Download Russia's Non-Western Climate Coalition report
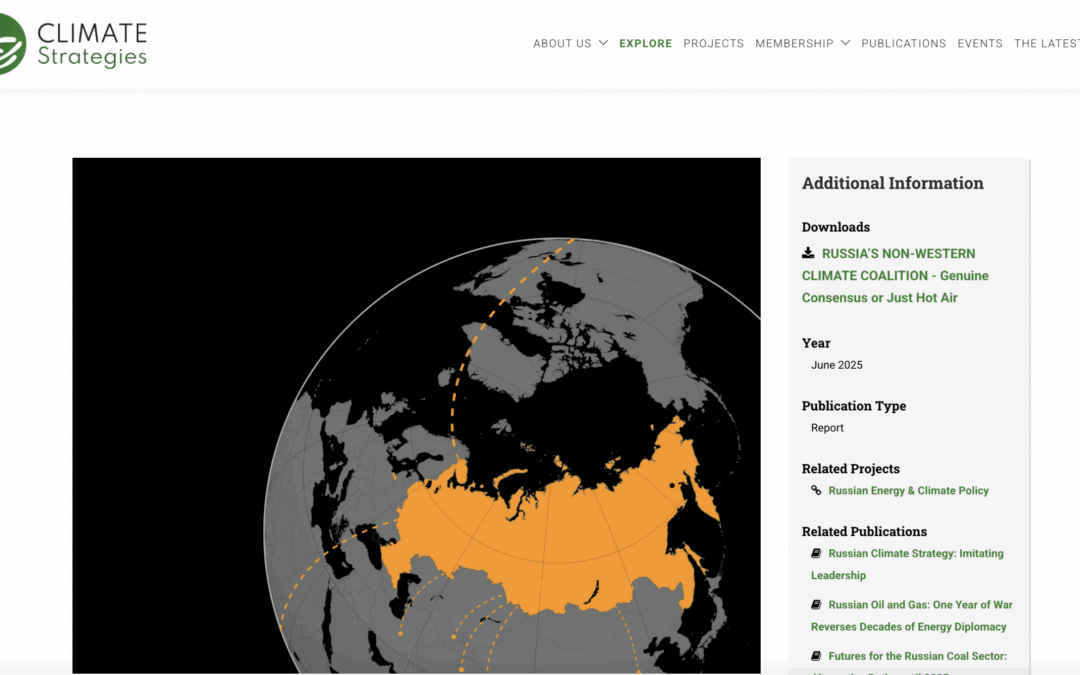Viewport: 1080px width, 675px height. point(895,275)
